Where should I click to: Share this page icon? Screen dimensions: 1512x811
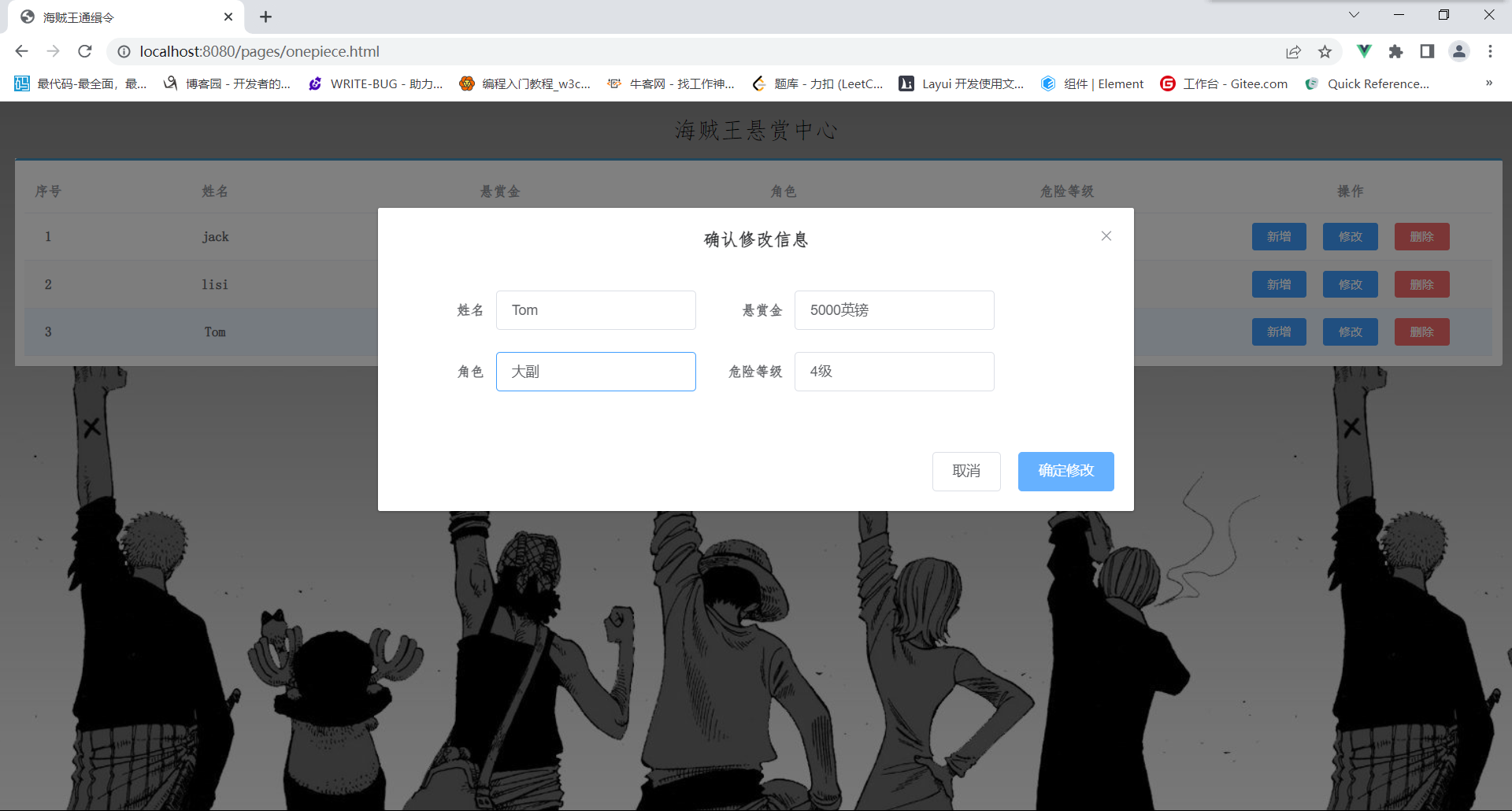coord(1293,51)
